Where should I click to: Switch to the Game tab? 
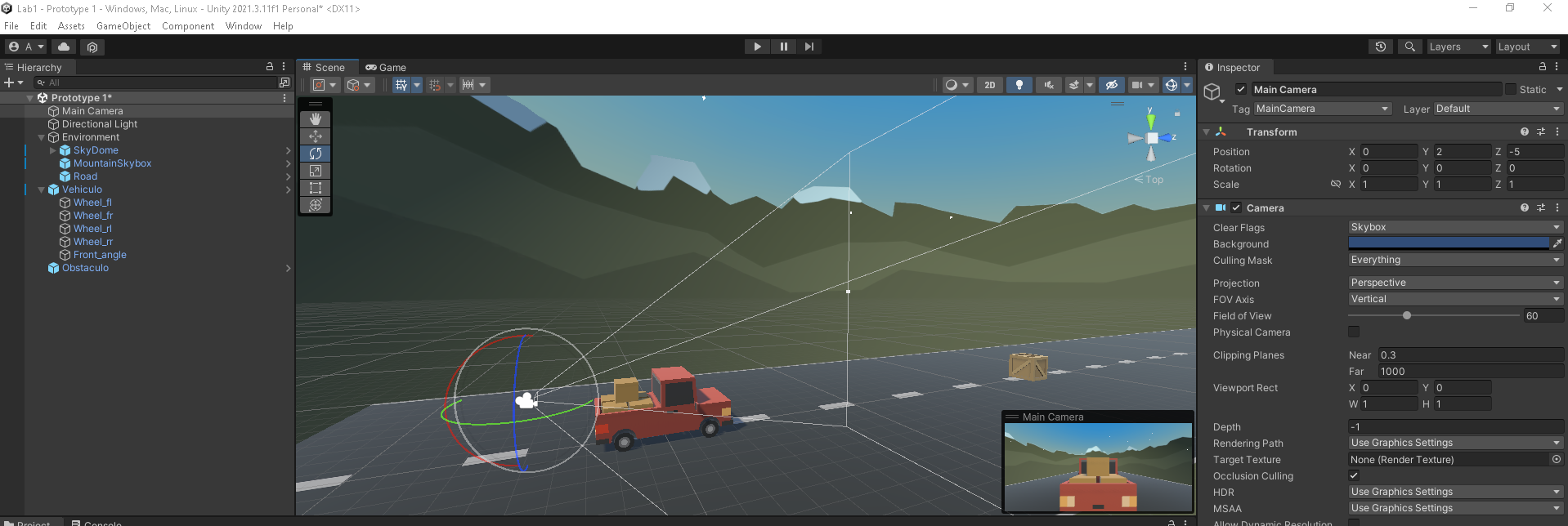tap(386, 68)
